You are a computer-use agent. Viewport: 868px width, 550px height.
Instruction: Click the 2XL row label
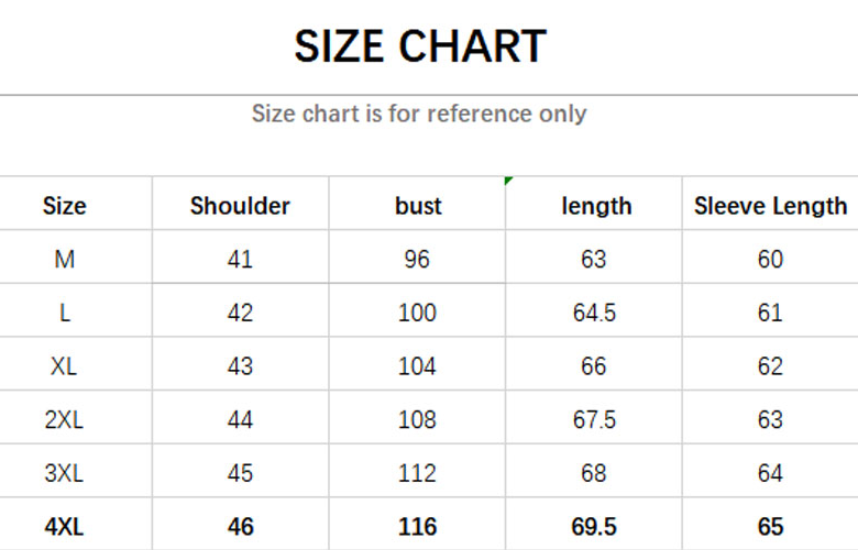click(x=65, y=420)
